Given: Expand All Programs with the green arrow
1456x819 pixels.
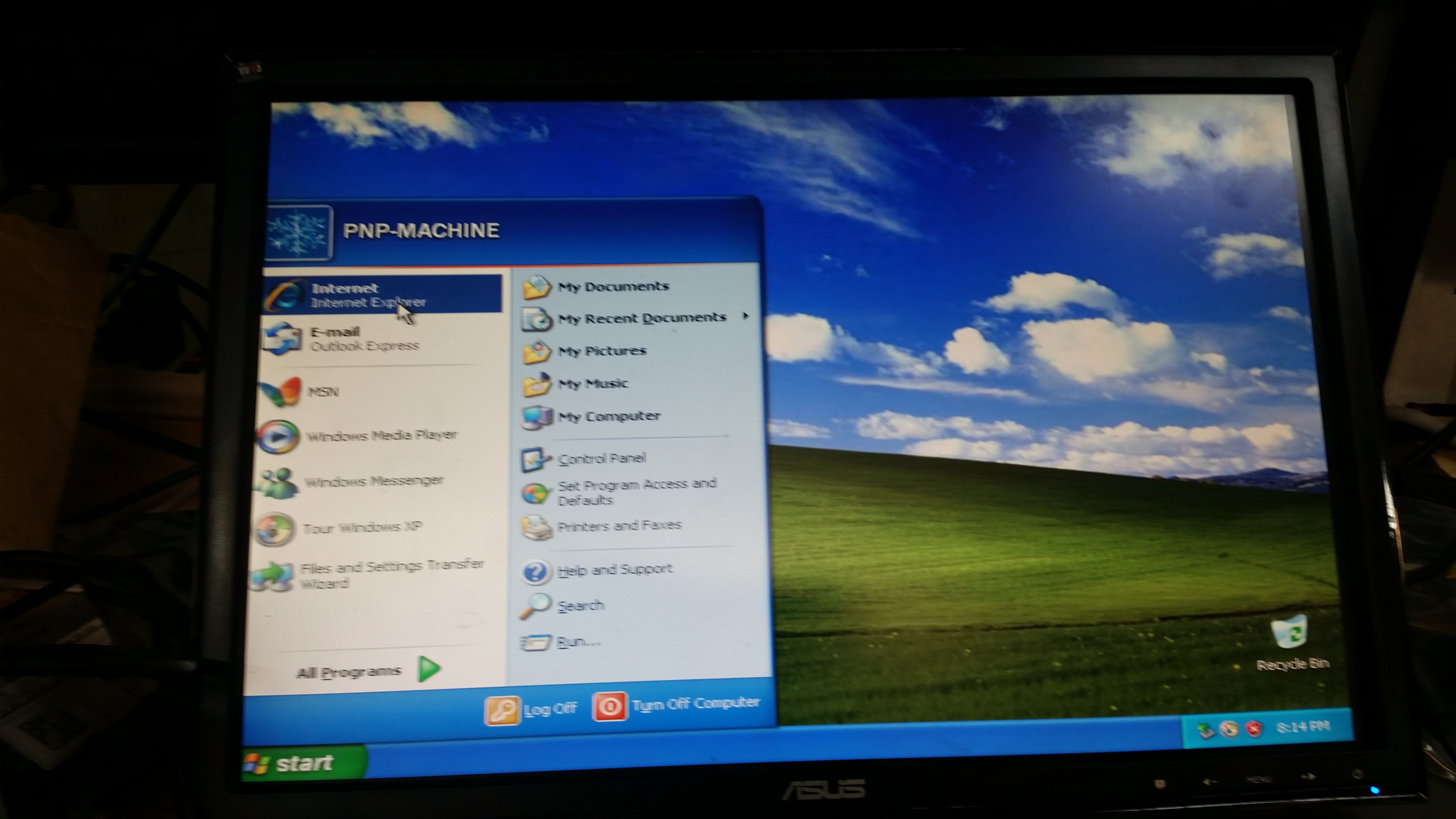Looking at the screenshot, I should click(x=429, y=669).
